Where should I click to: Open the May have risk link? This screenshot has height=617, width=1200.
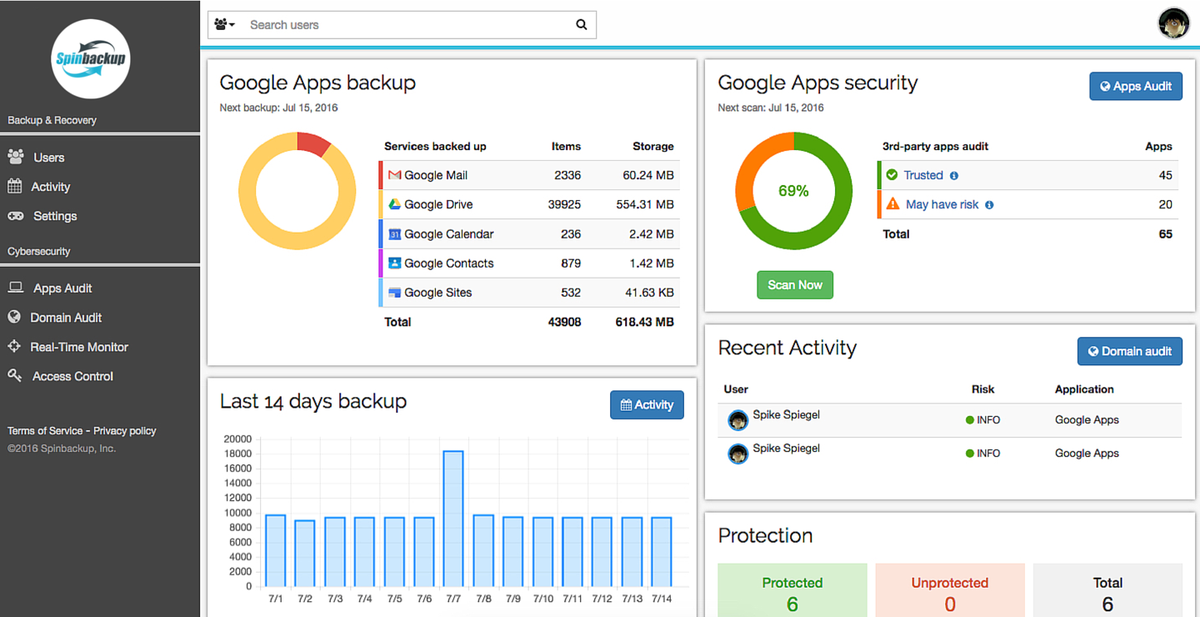943,204
